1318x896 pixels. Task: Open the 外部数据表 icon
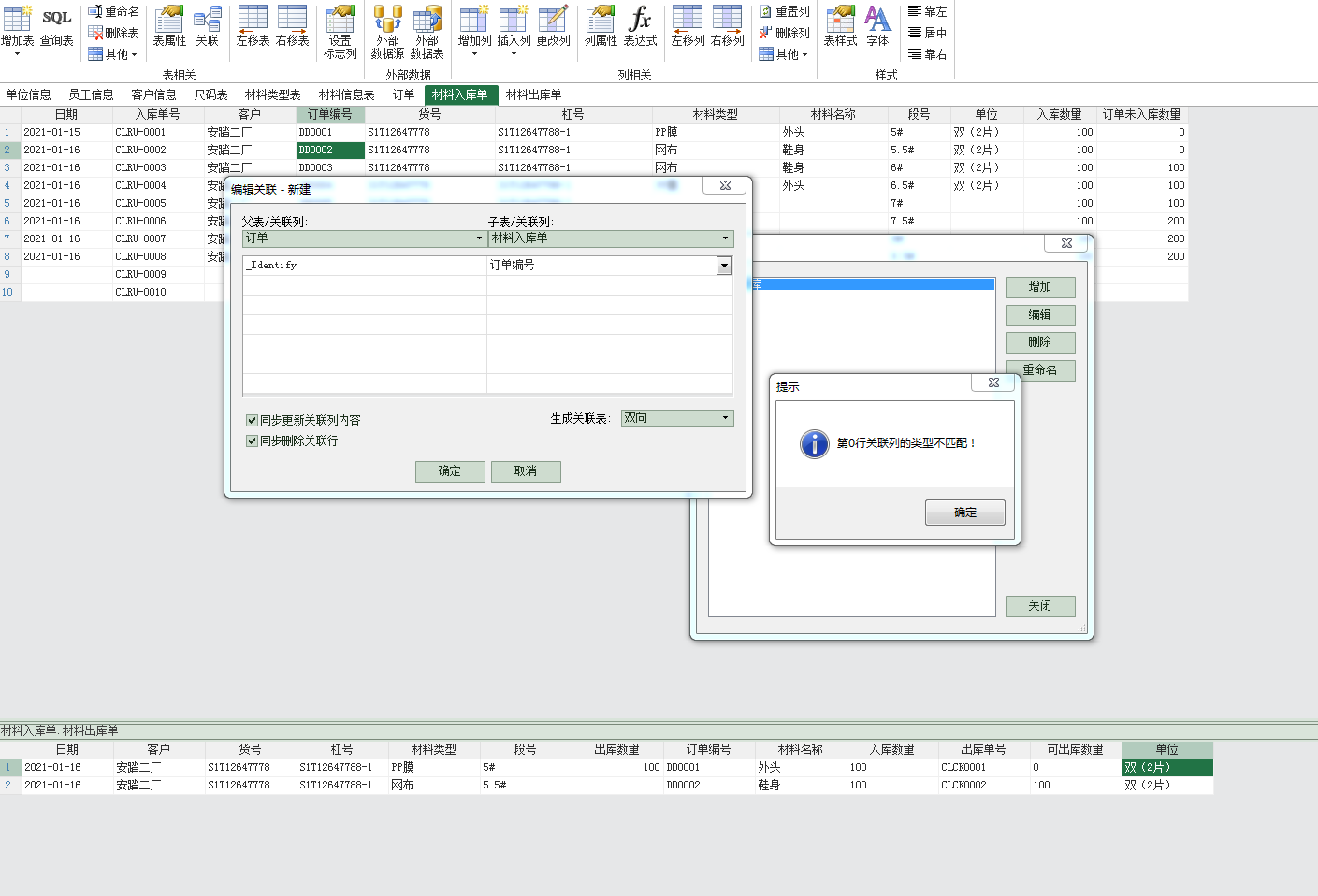tap(427, 32)
